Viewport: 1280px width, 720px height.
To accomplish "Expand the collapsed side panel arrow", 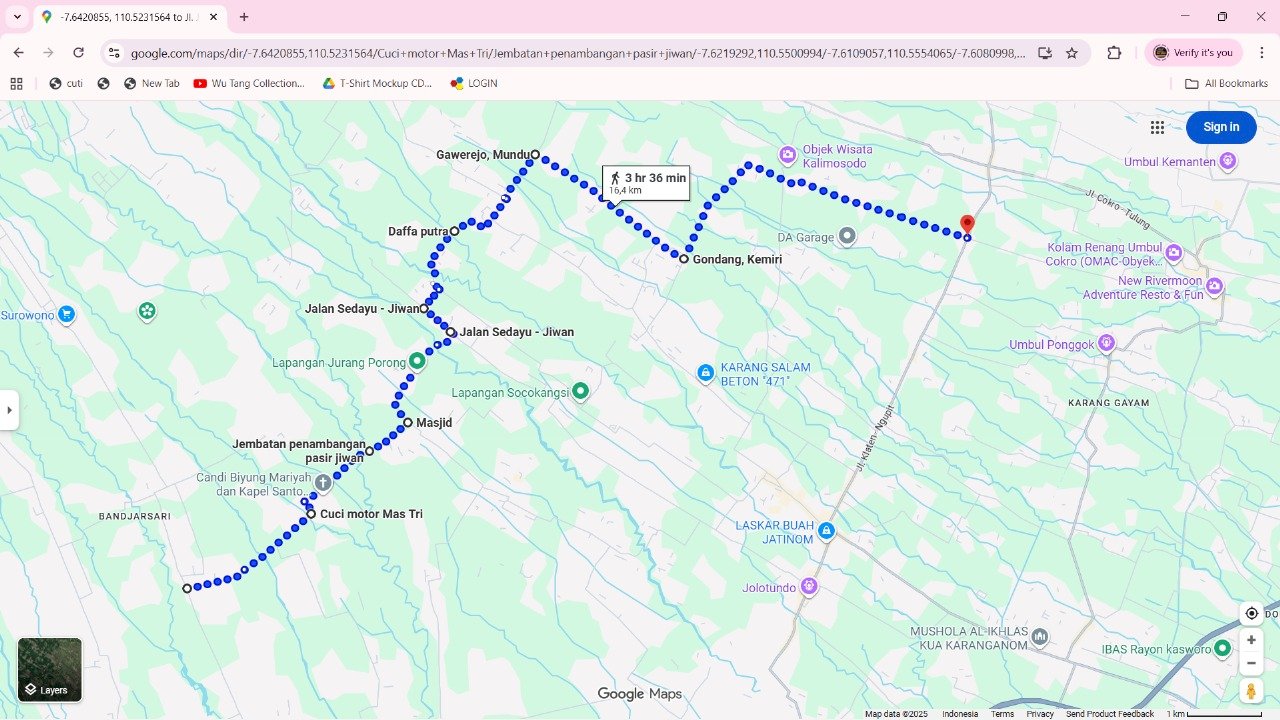I will click(x=9, y=410).
